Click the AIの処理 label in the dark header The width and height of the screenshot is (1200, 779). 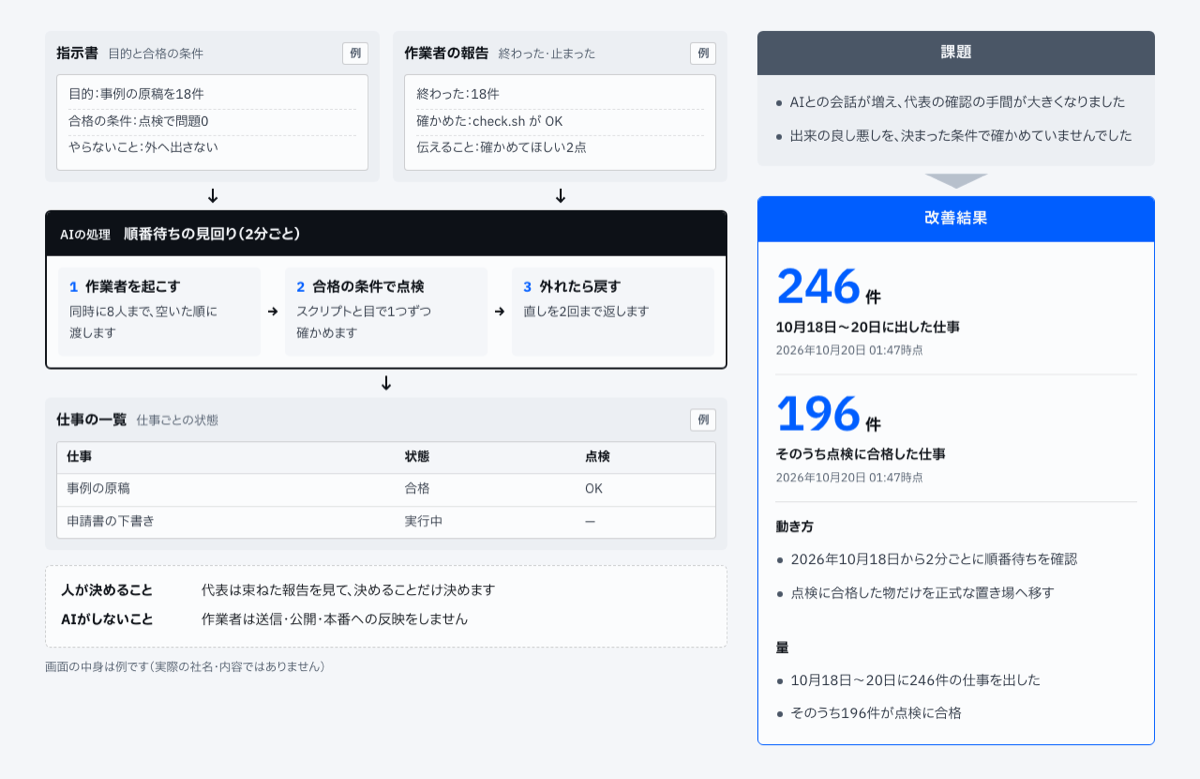[85, 234]
